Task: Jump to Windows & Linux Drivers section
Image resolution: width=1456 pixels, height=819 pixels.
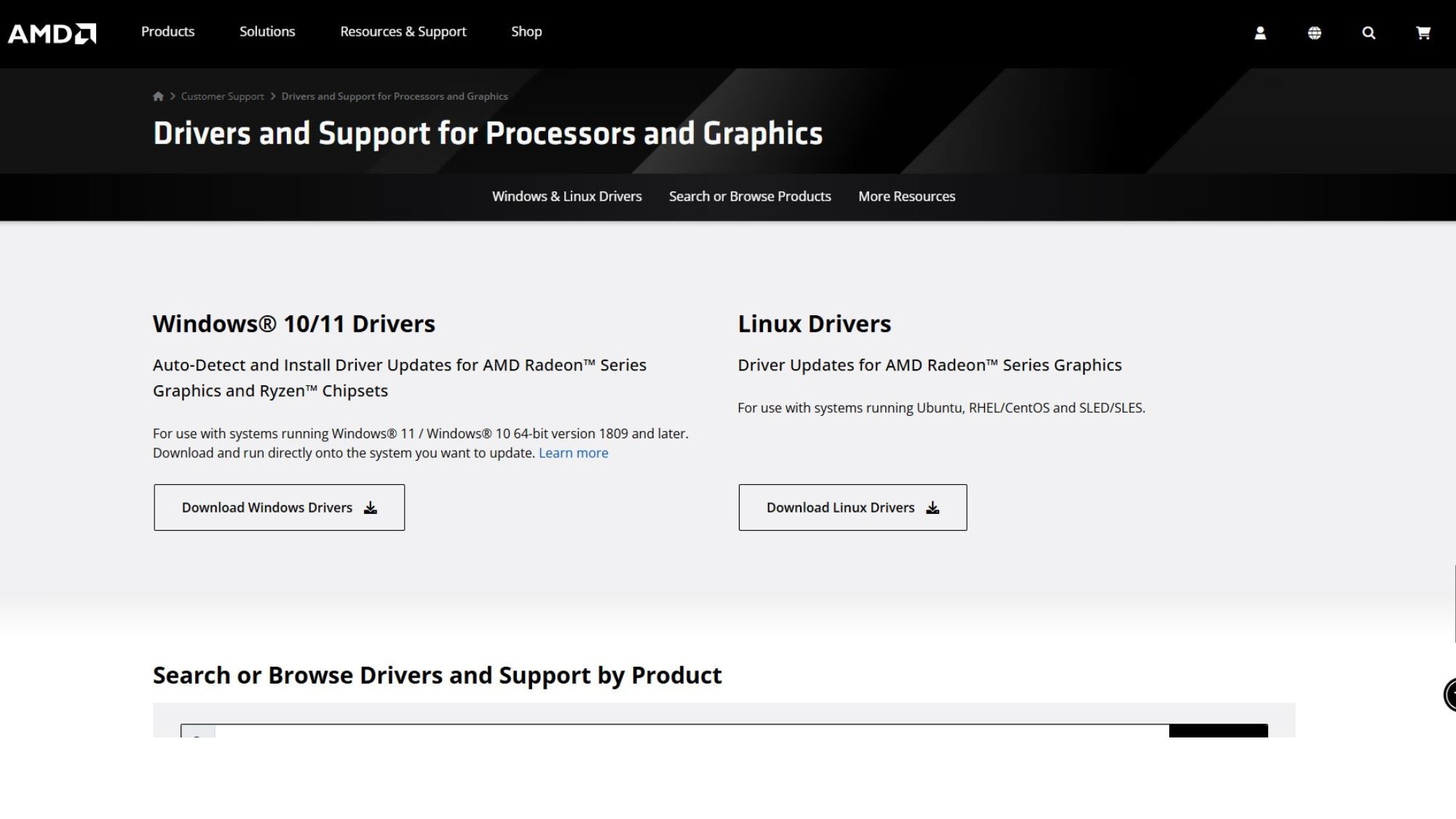Action: 567,197
